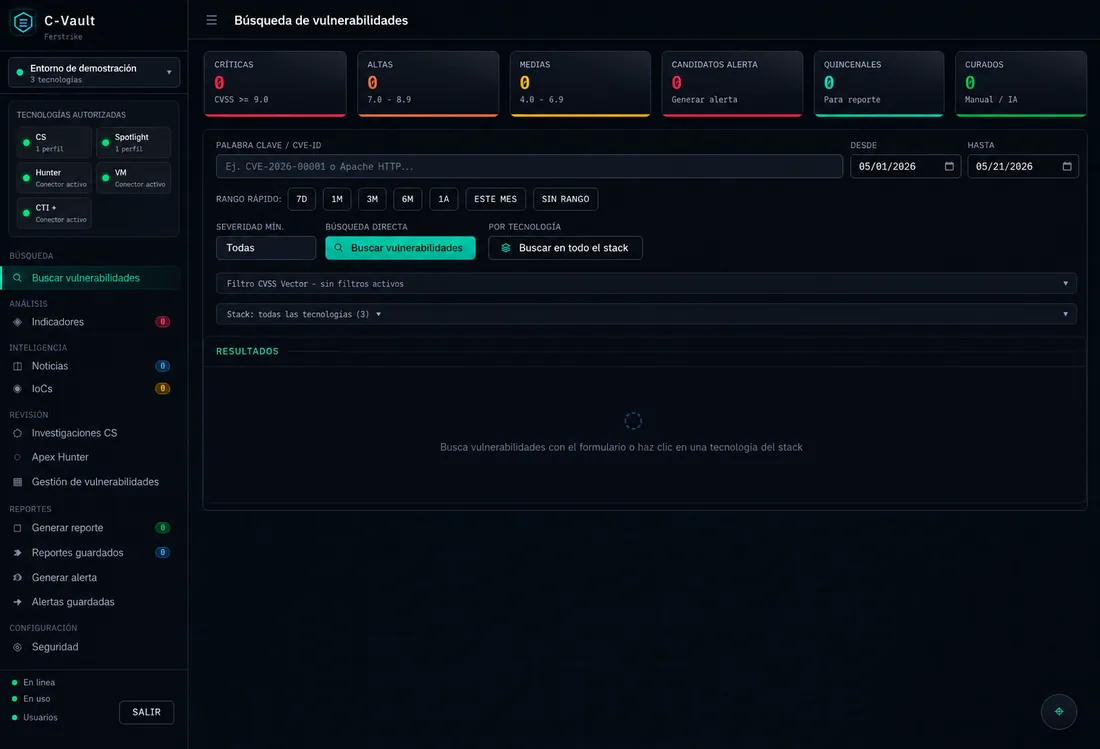Click the magnifier icon inside green search button
Screen dimensions: 1100x749
[x=338, y=248]
